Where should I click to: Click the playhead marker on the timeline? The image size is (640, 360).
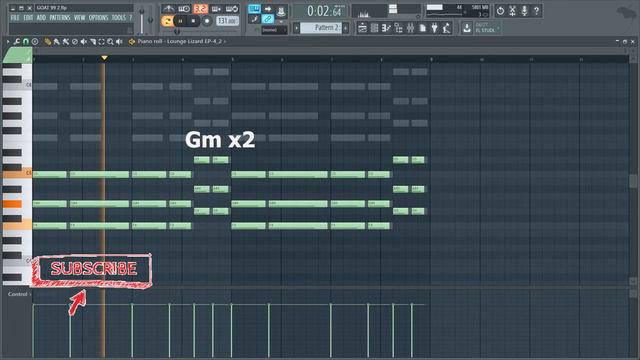(104, 58)
